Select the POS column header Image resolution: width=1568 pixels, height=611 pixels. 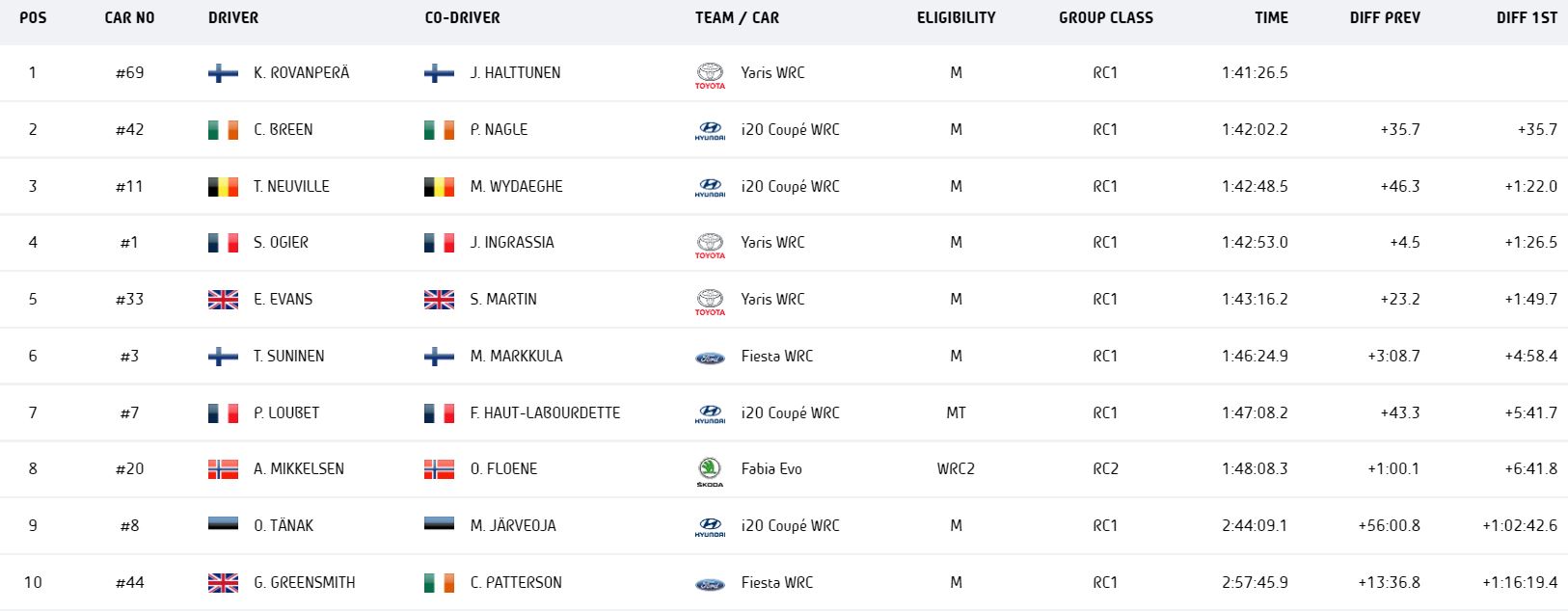[33, 17]
